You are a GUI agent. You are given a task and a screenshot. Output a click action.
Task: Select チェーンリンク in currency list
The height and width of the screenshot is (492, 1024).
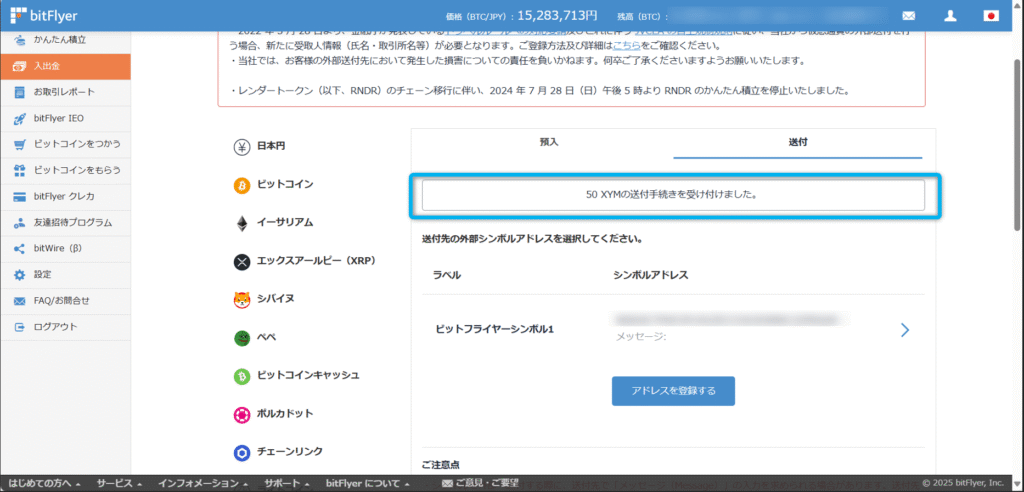coord(289,451)
